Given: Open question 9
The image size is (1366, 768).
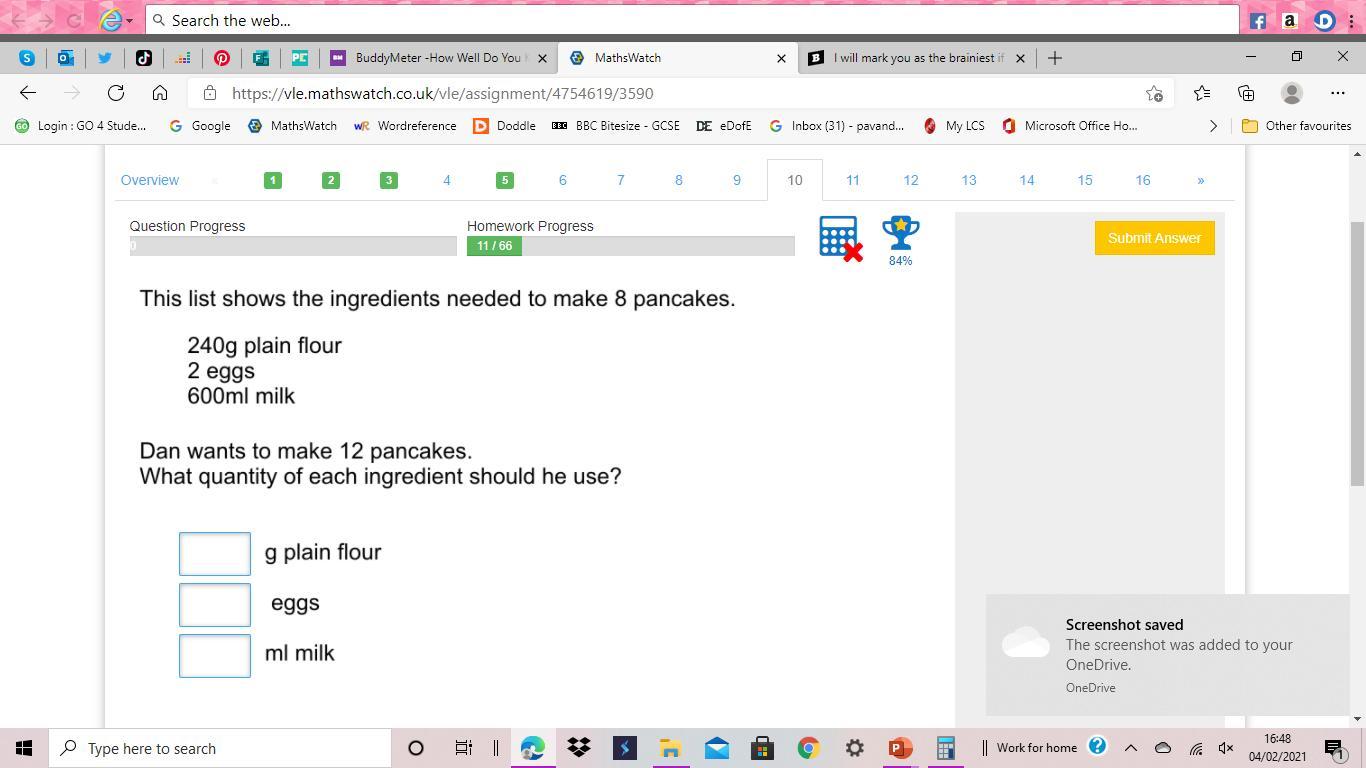Looking at the screenshot, I should [x=737, y=180].
